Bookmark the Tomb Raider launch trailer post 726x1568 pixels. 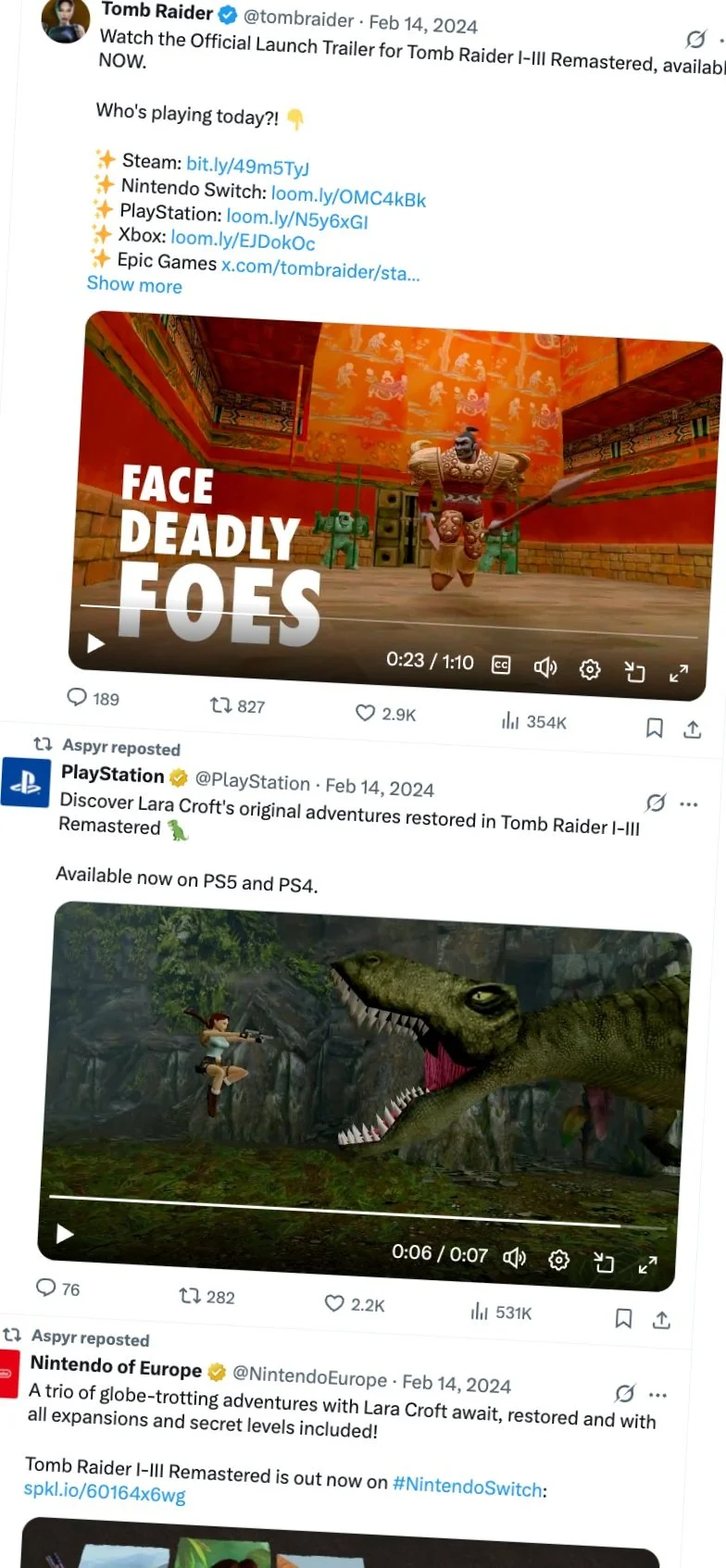tap(654, 728)
